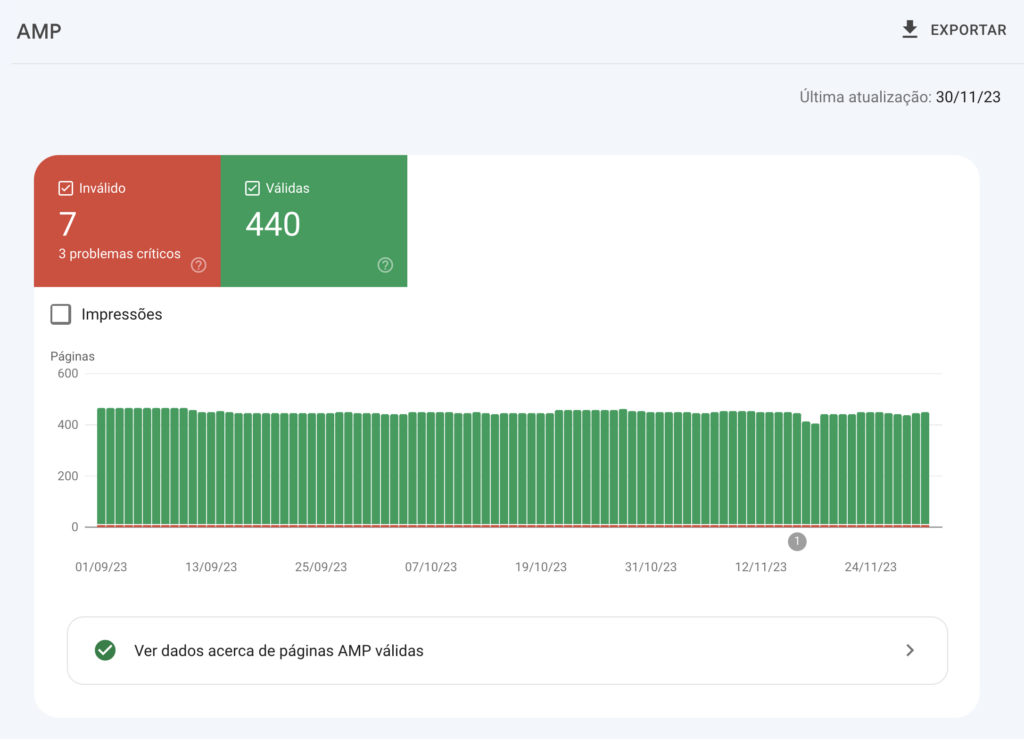Screen dimensions: 1024x739
Task: Click the 01/09/23 axis date label
Action: [101, 567]
